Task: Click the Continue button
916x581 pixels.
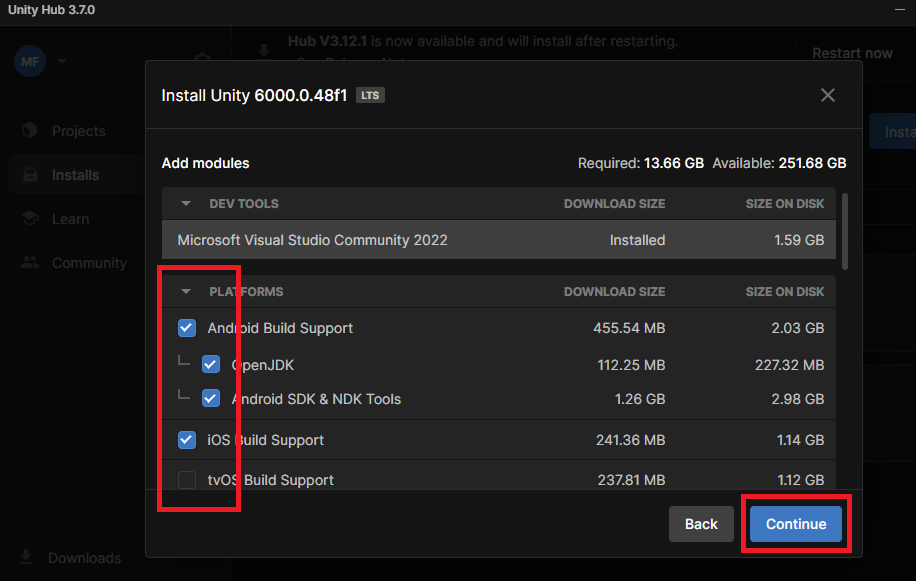Action: tap(796, 524)
